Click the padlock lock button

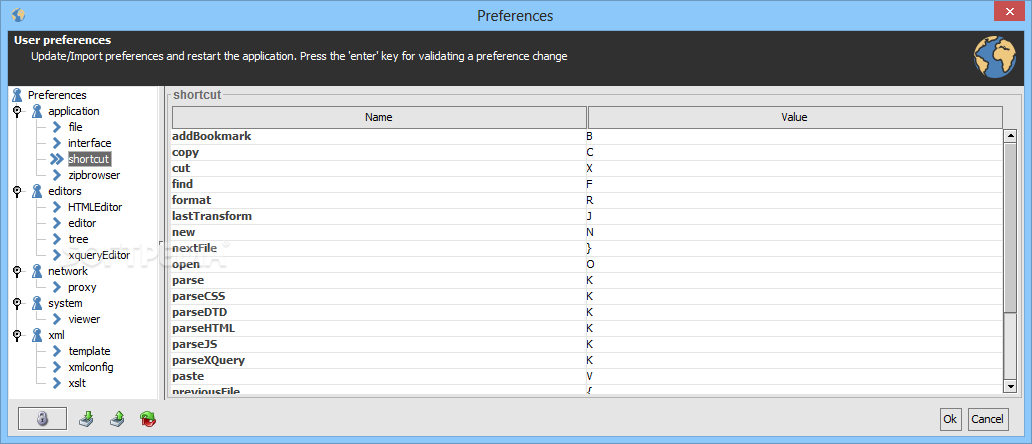tap(42, 419)
